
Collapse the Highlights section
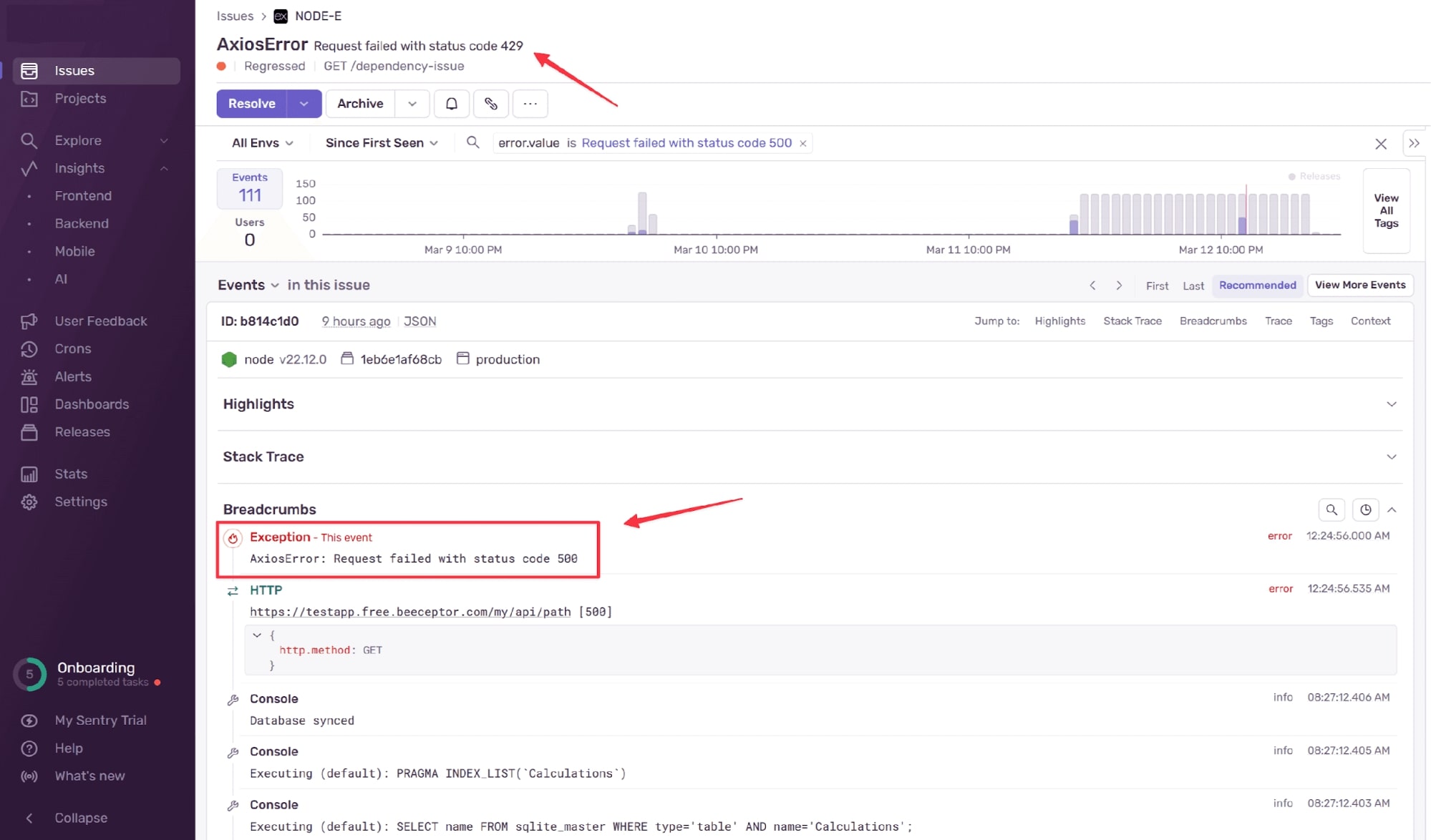[1392, 404]
